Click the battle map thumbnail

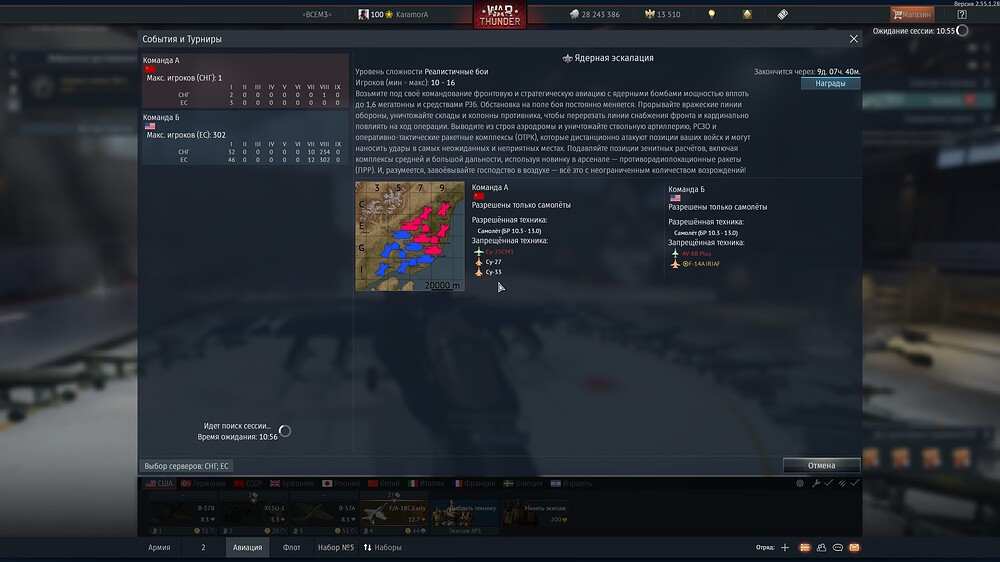pyautogui.click(x=410, y=236)
